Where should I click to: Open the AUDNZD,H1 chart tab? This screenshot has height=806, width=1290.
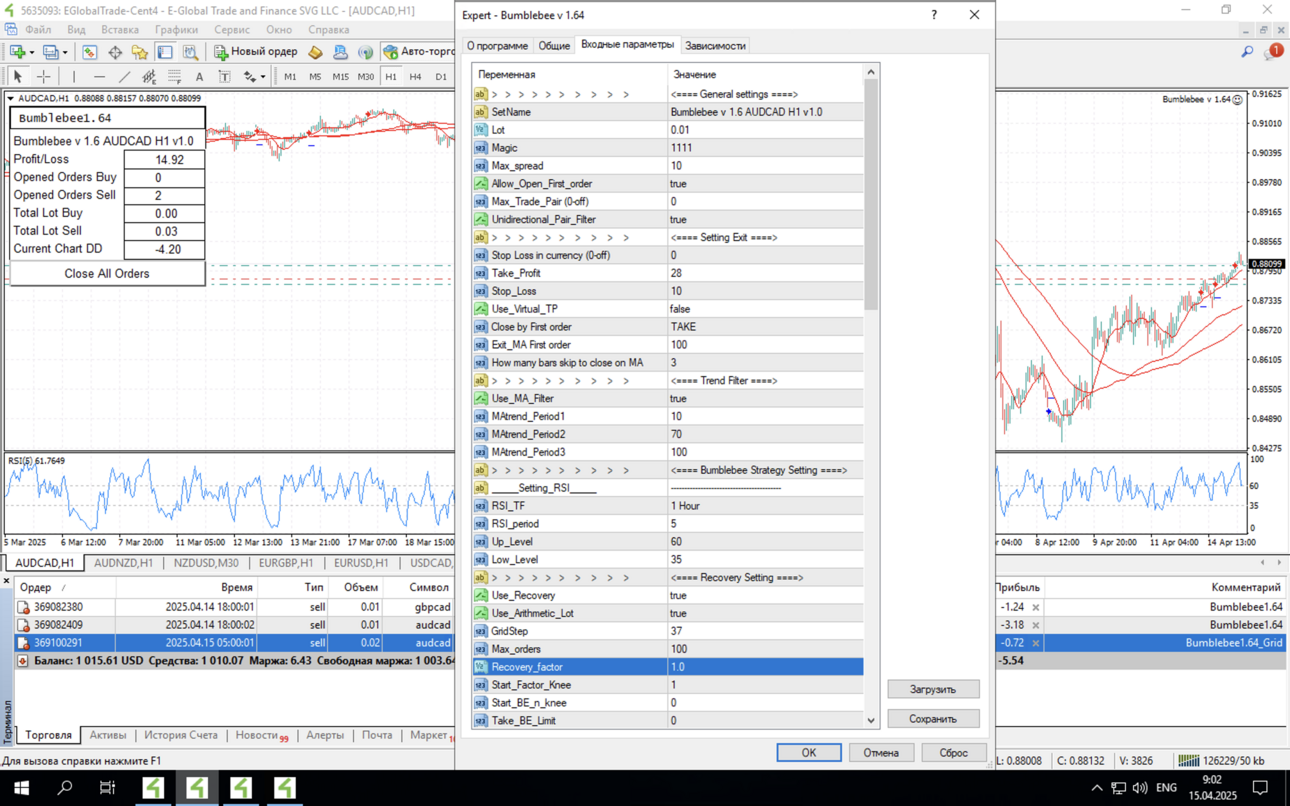click(123, 563)
